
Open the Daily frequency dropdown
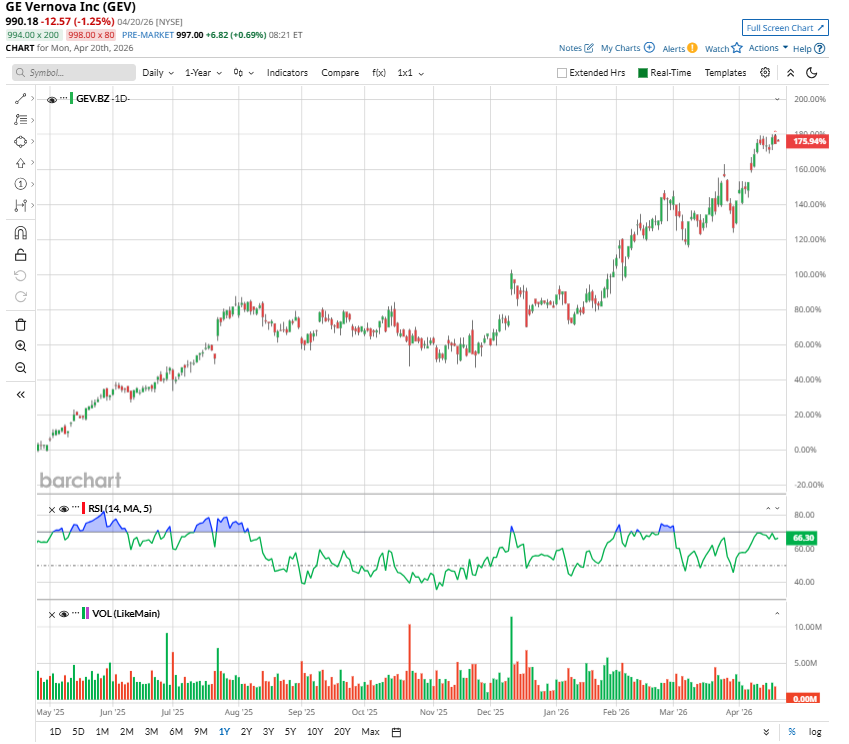click(x=158, y=73)
